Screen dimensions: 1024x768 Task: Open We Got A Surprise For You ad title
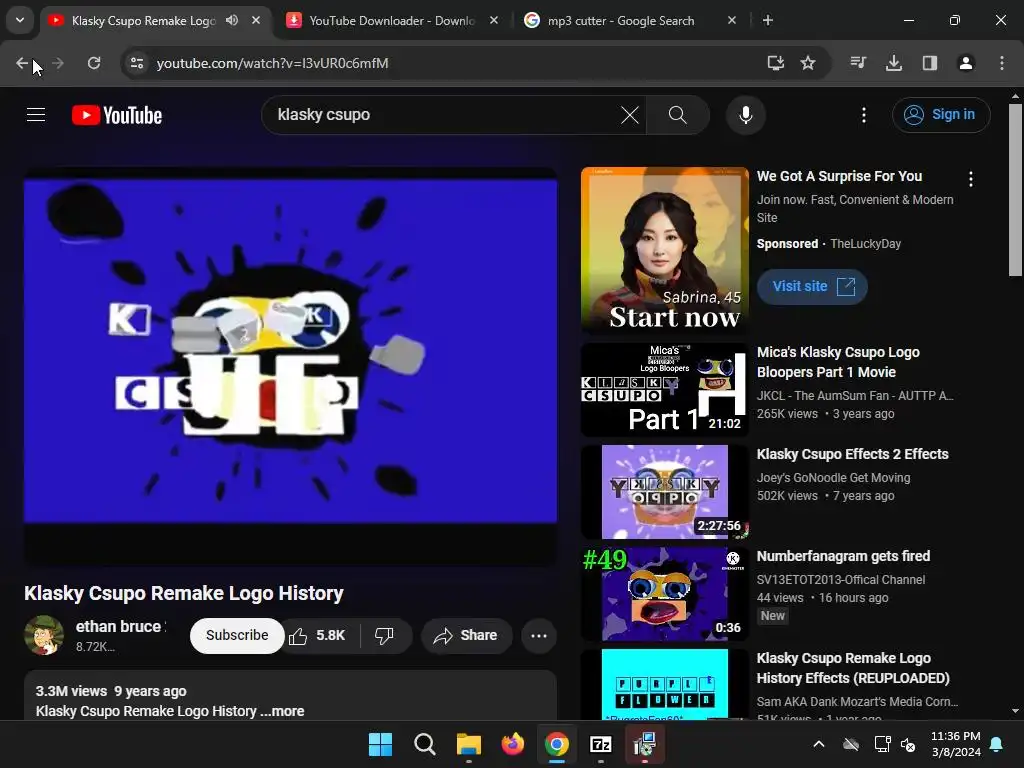(839, 176)
